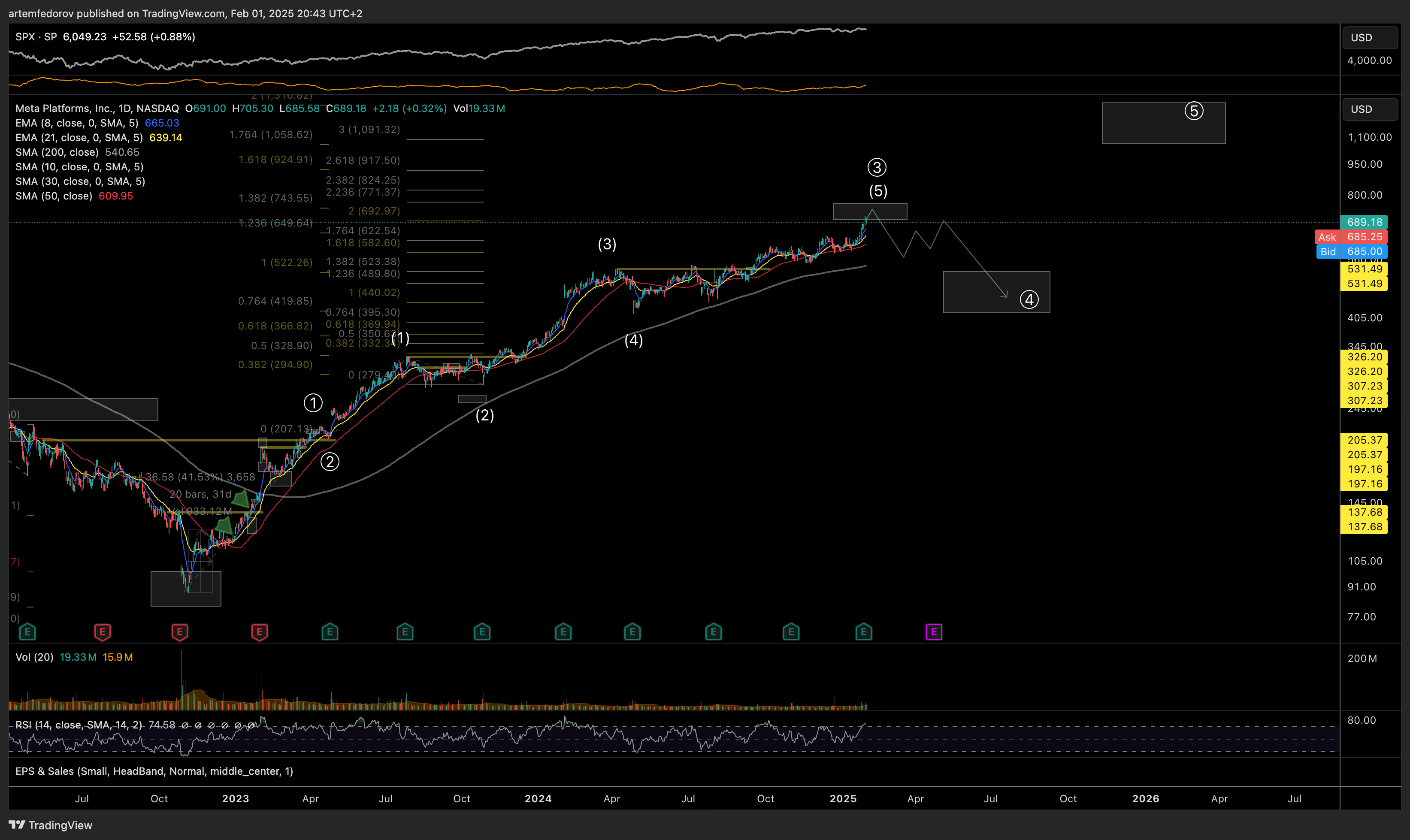Click the earnings marker nearest Oct 2024
The height and width of the screenshot is (840, 1410).
[x=791, y=632]
